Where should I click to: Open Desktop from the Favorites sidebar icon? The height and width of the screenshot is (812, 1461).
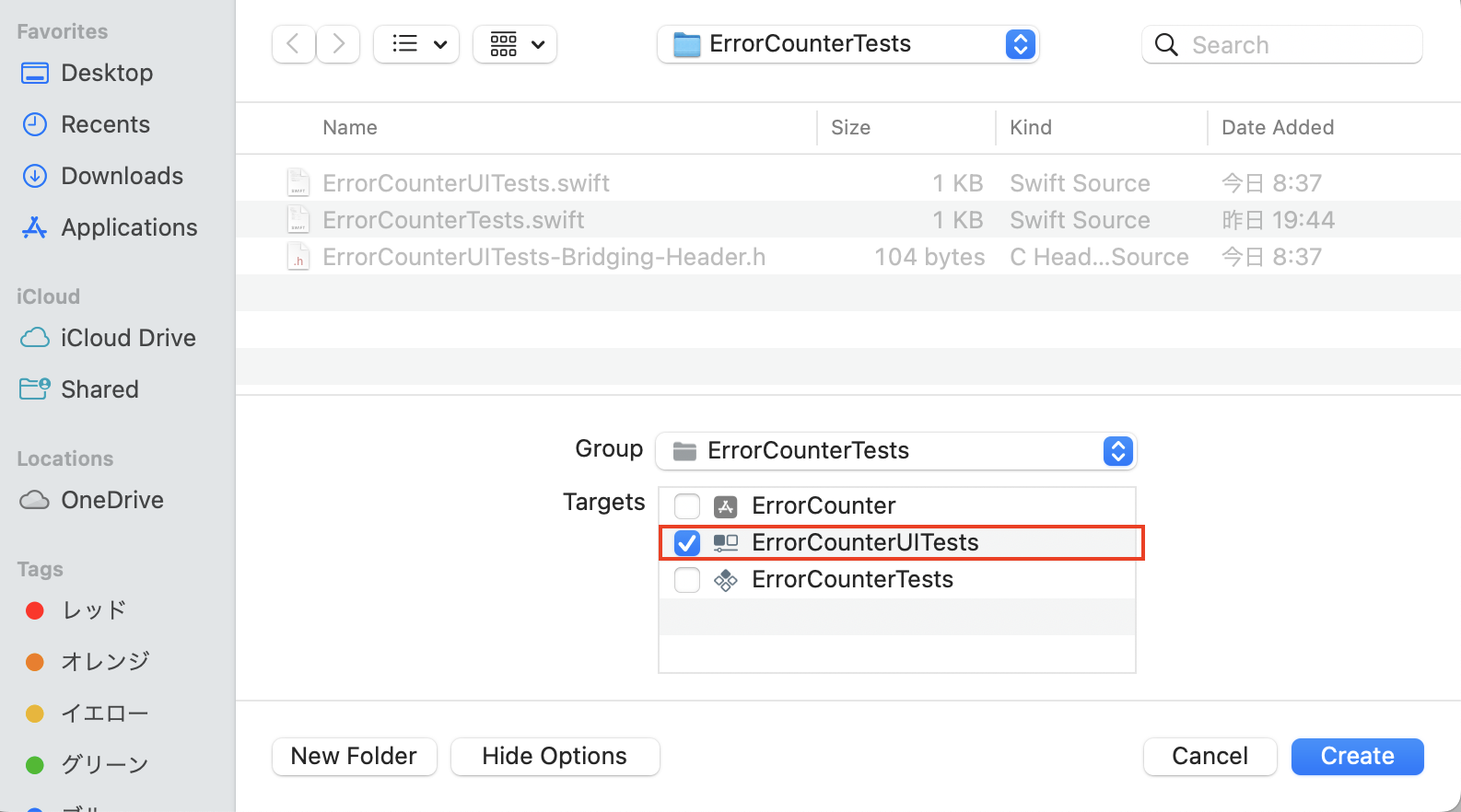34,72
